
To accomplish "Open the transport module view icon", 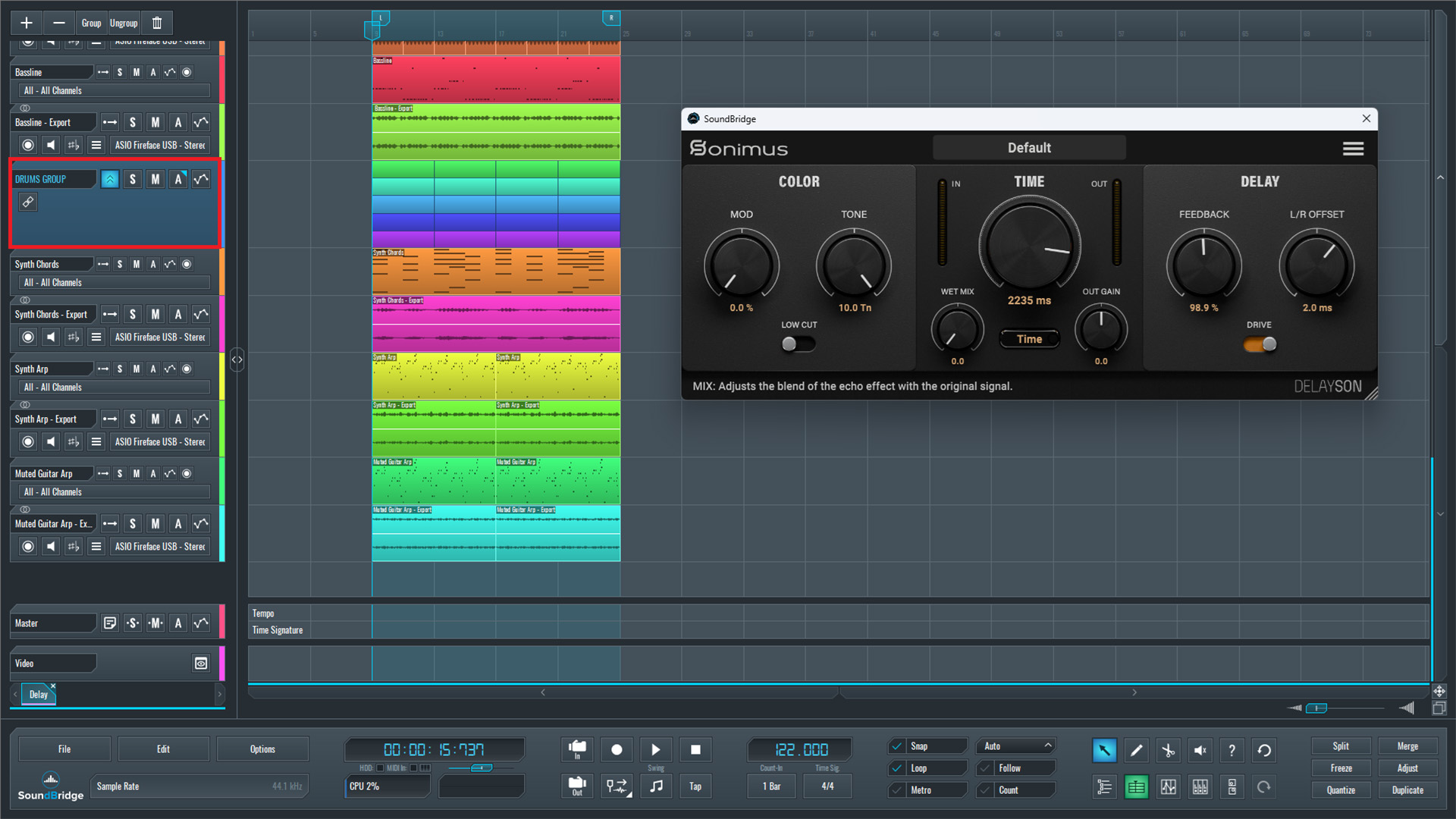I will (x=1232, y=787).
